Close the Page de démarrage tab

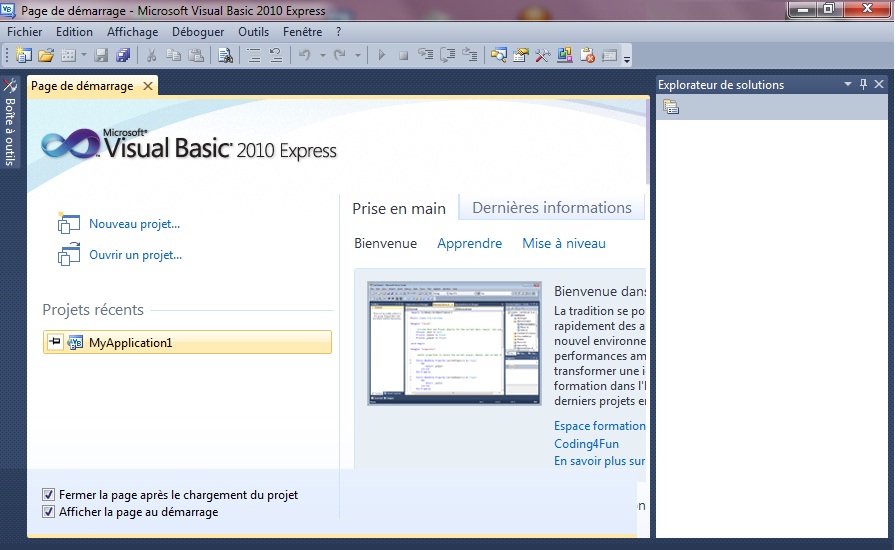[148, 86]
